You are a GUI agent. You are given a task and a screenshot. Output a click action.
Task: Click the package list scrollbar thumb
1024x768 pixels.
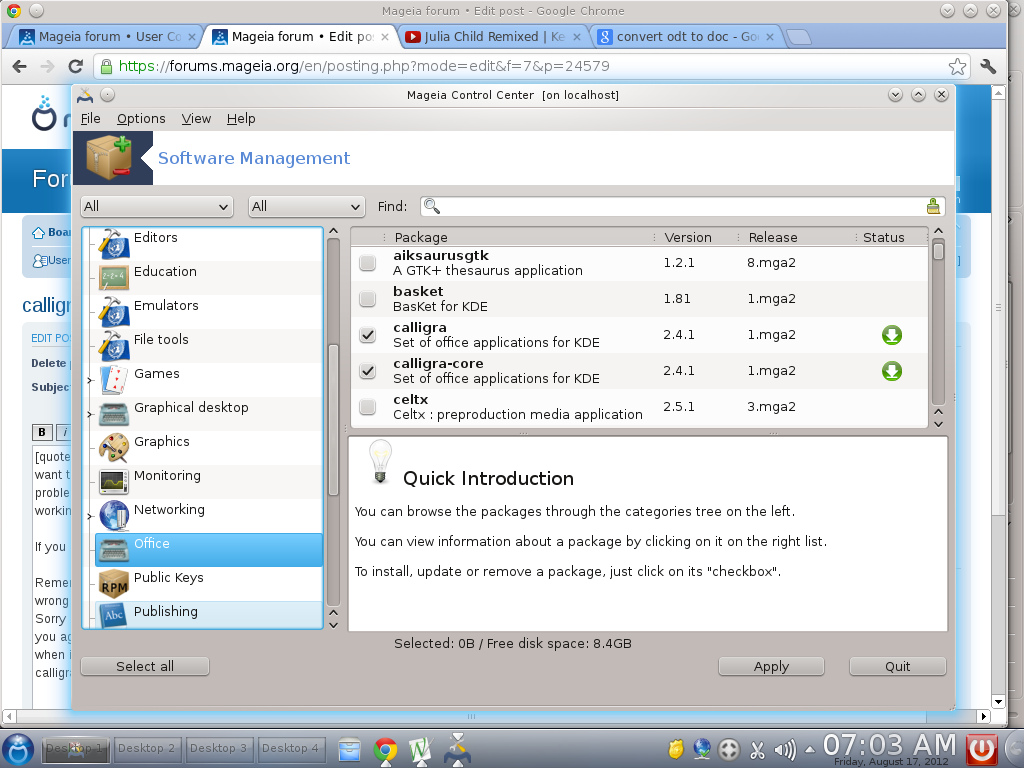938,251
